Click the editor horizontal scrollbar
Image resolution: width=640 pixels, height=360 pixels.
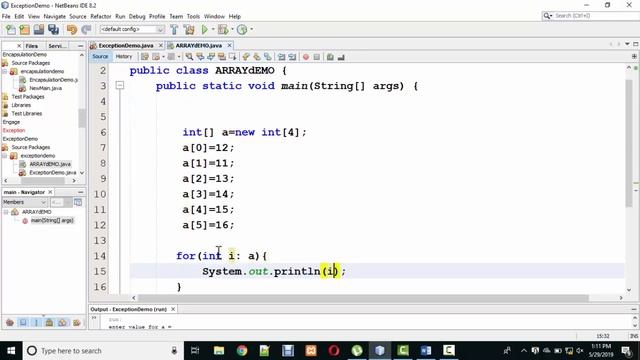(x=363, y=298)
